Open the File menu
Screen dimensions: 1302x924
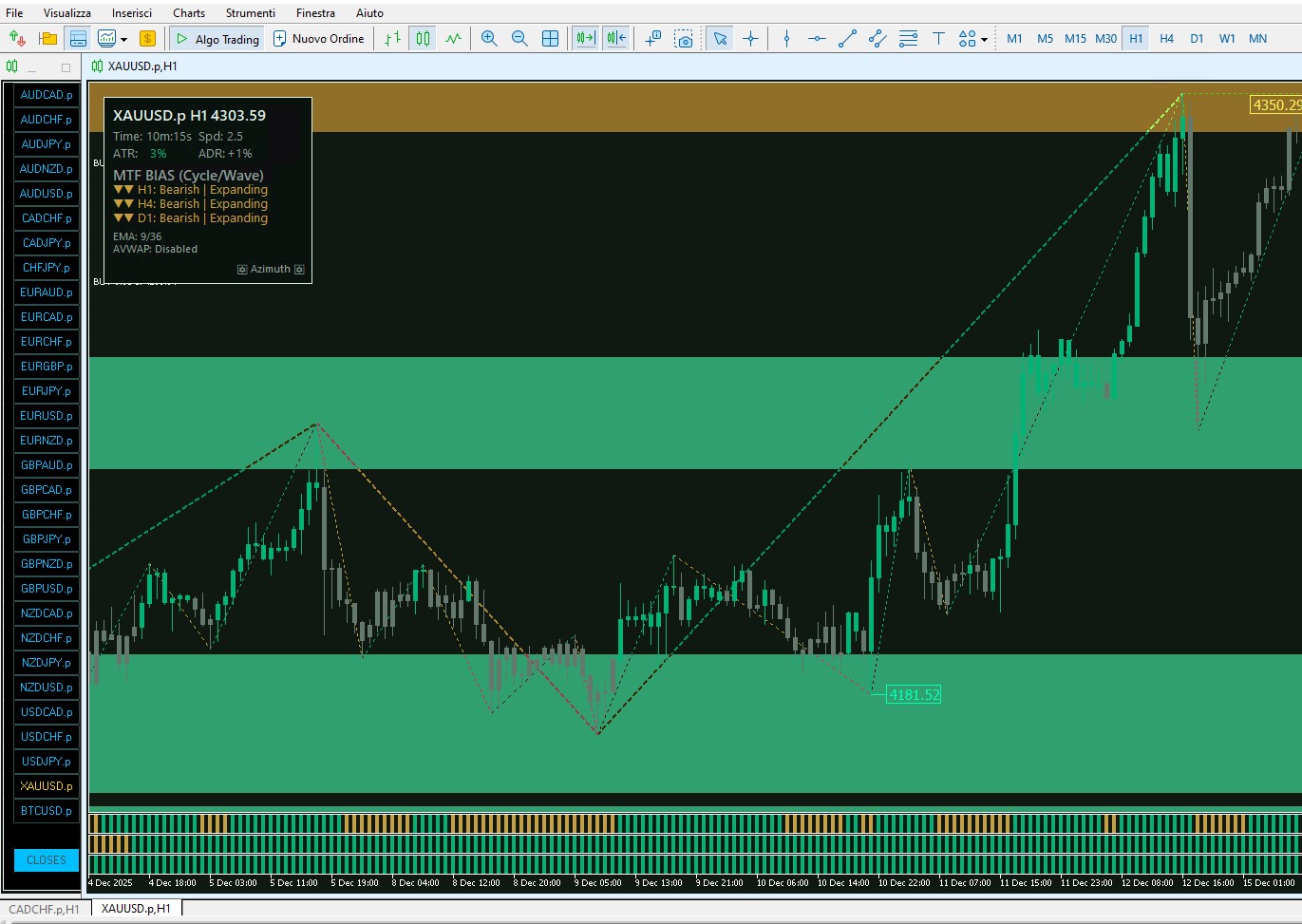[14, 13]
